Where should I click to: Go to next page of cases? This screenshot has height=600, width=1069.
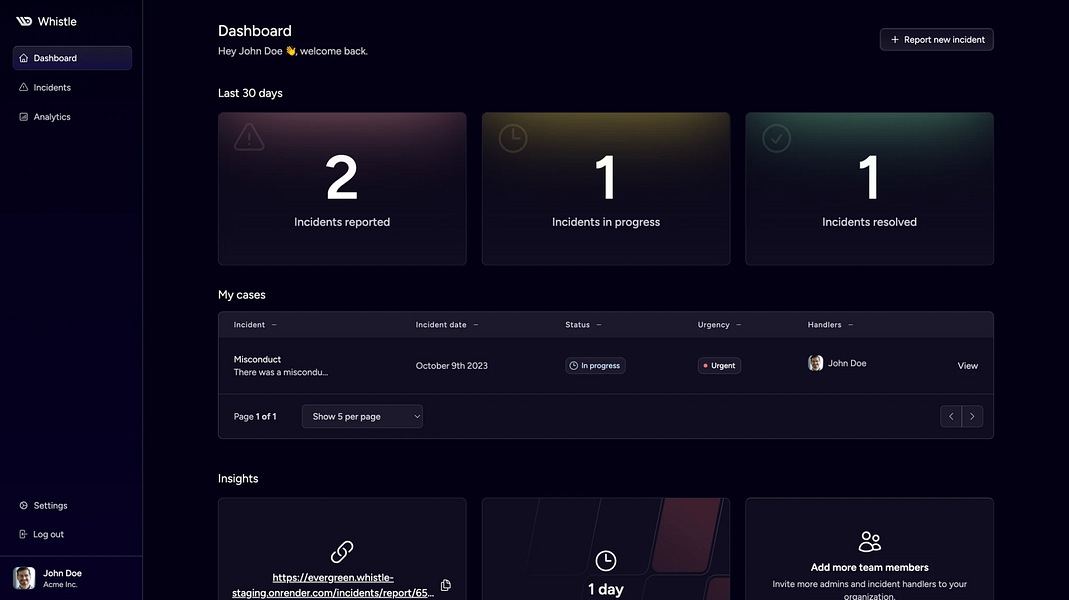coord(972,417)
